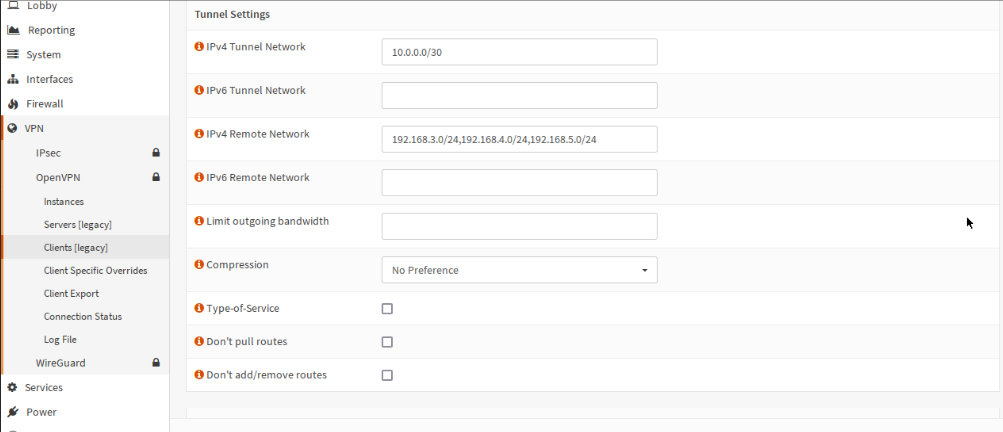The width and height of the screenshot is (1003, 432).
Task: Click the info icon beside IPv4 Tunnel Network
Action: (x=199, y=47)
